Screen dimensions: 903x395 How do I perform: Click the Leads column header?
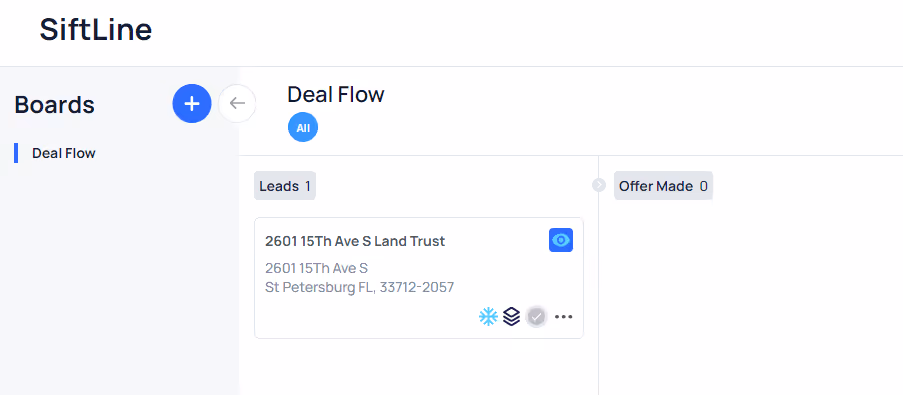285,186
